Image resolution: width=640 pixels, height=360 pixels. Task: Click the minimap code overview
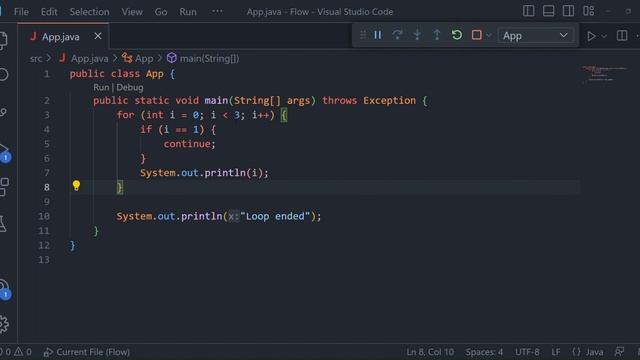coord(604,73)
